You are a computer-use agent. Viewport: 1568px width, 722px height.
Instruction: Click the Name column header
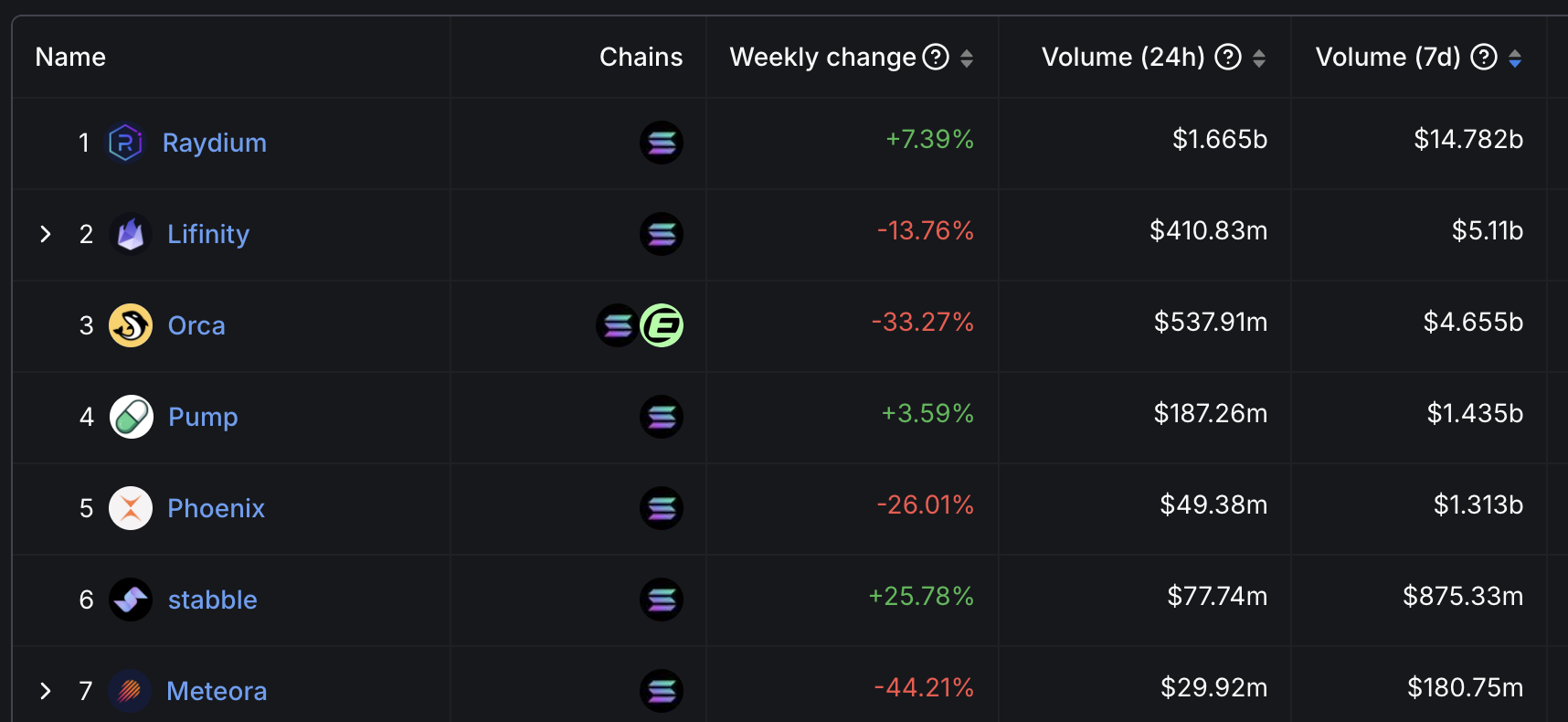click(x=69, y=57)
